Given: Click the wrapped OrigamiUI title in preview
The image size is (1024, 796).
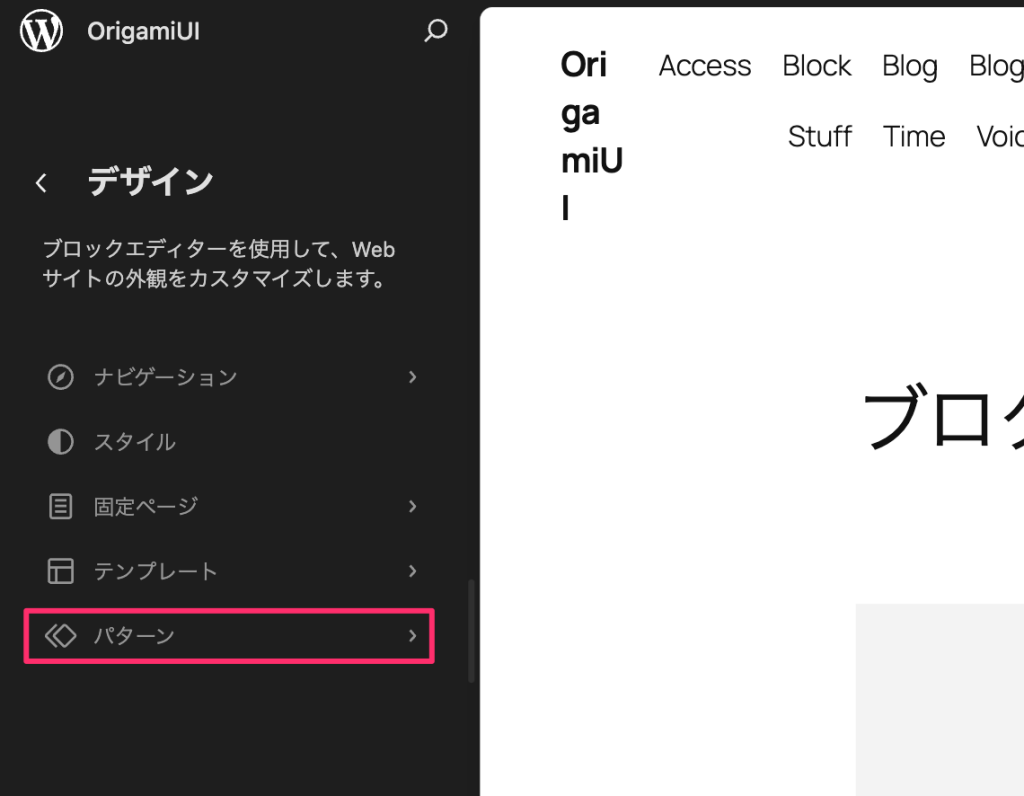Looking at the screenshot, I should pyautogui.click(x=592, y=136).
